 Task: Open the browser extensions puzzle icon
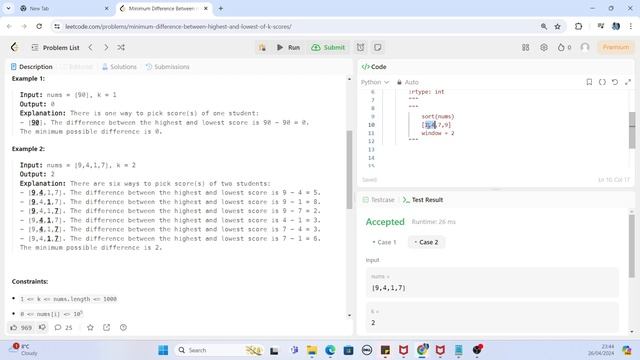578,26
